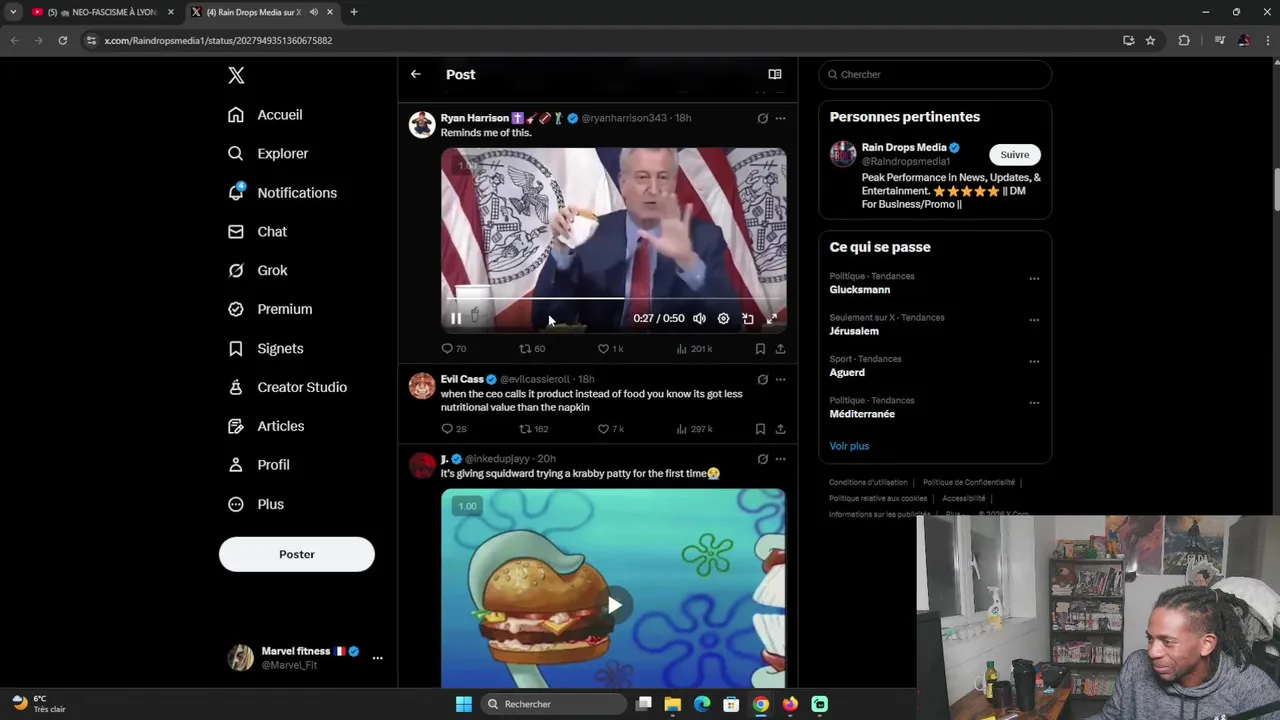
Task: Open Chrome from the taskbar
Action: 761,704
